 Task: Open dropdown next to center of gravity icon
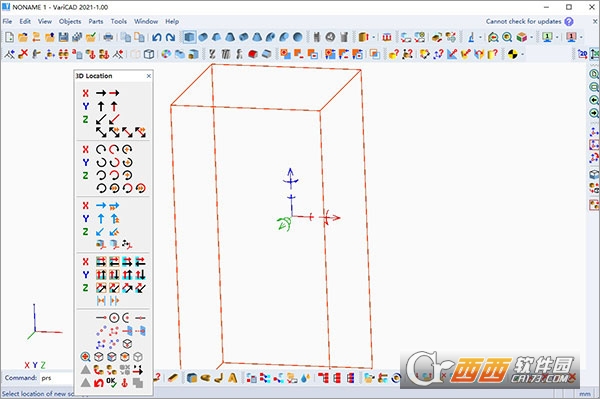coord(522,55)
